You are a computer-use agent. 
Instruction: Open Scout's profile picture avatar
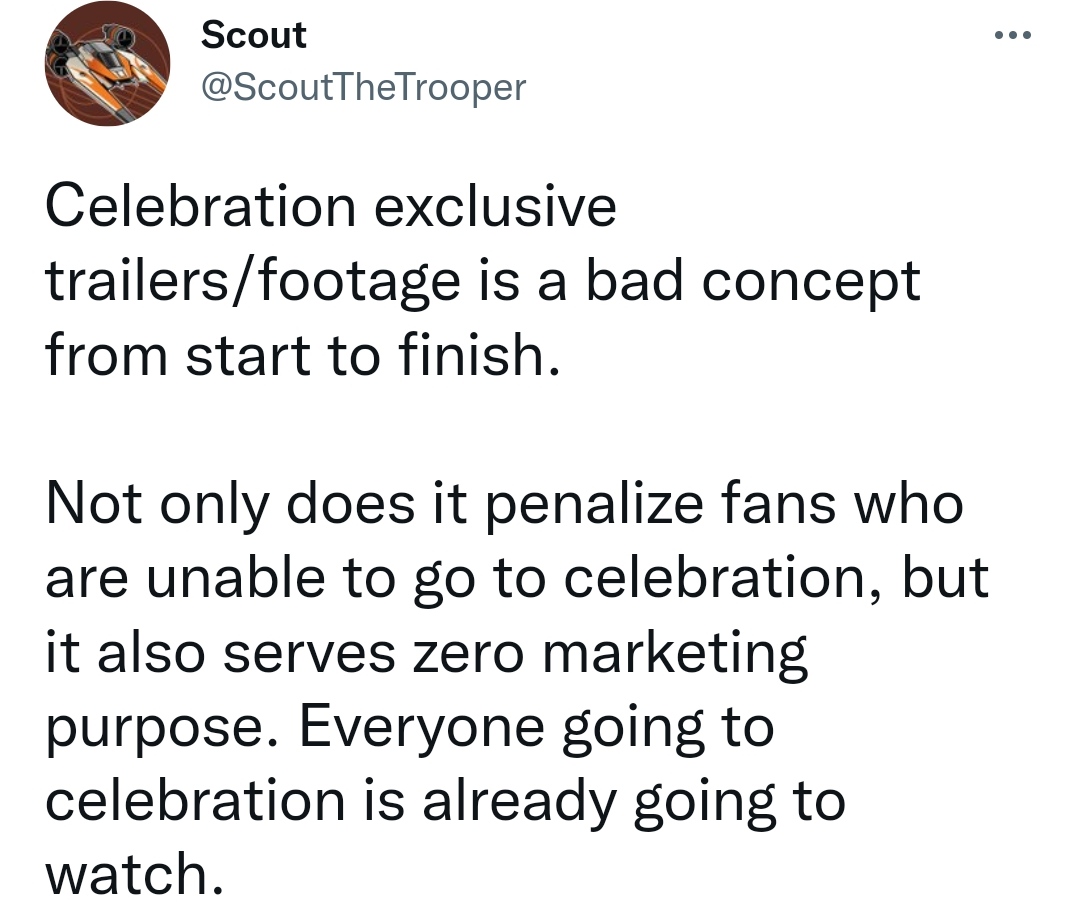[107, 63]
